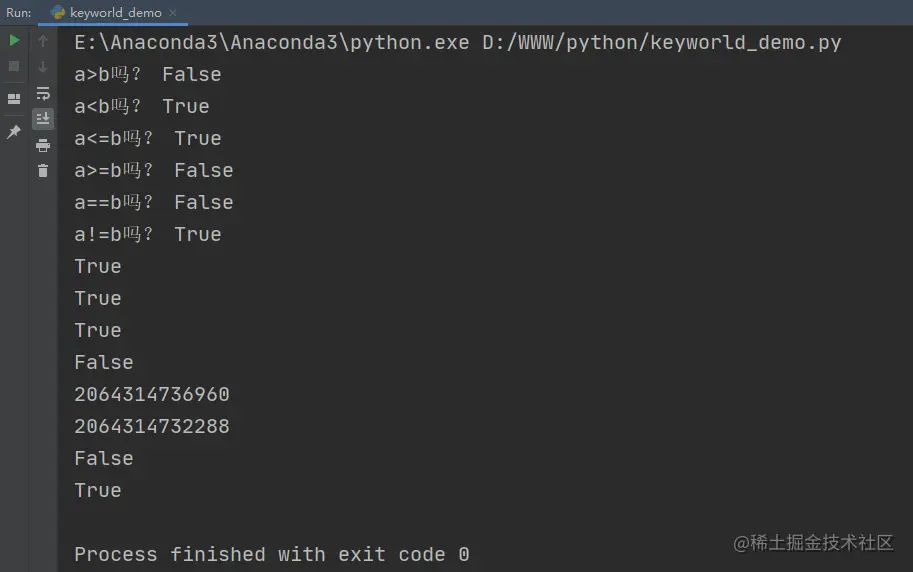Click the green Rerun button
Viewport: 913px width, 572px height.
pyautogui.click(x=15, y=40)
